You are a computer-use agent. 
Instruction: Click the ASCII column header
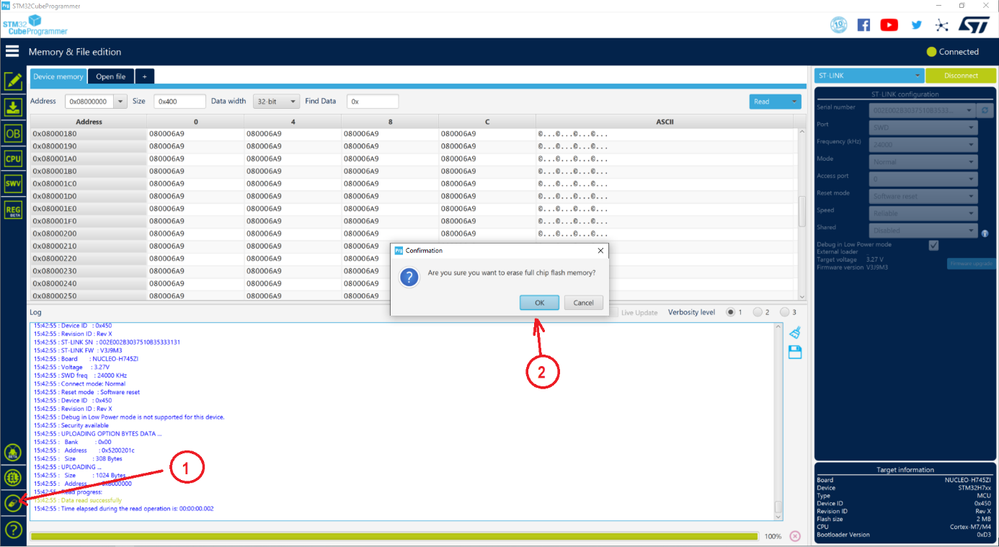(665, 122)
